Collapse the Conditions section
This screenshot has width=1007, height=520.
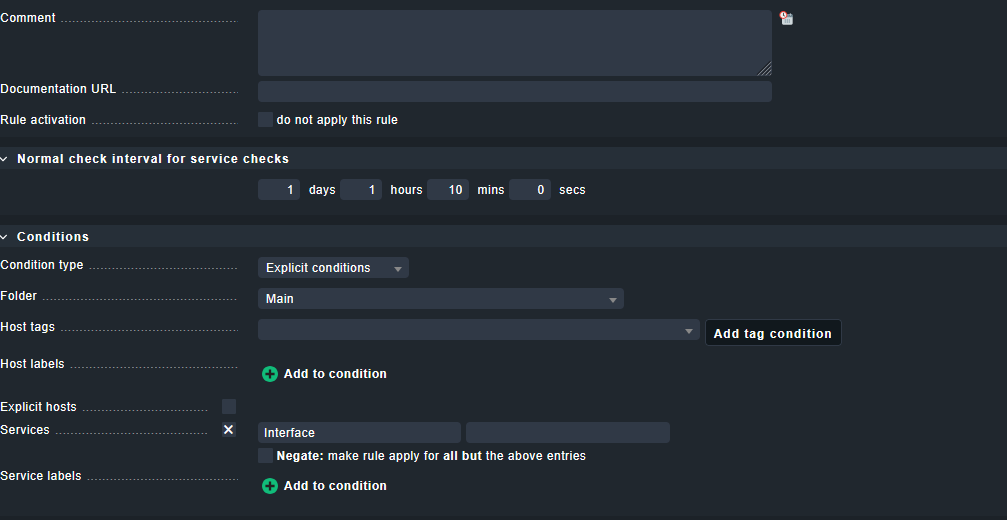(x=6, y=237)
